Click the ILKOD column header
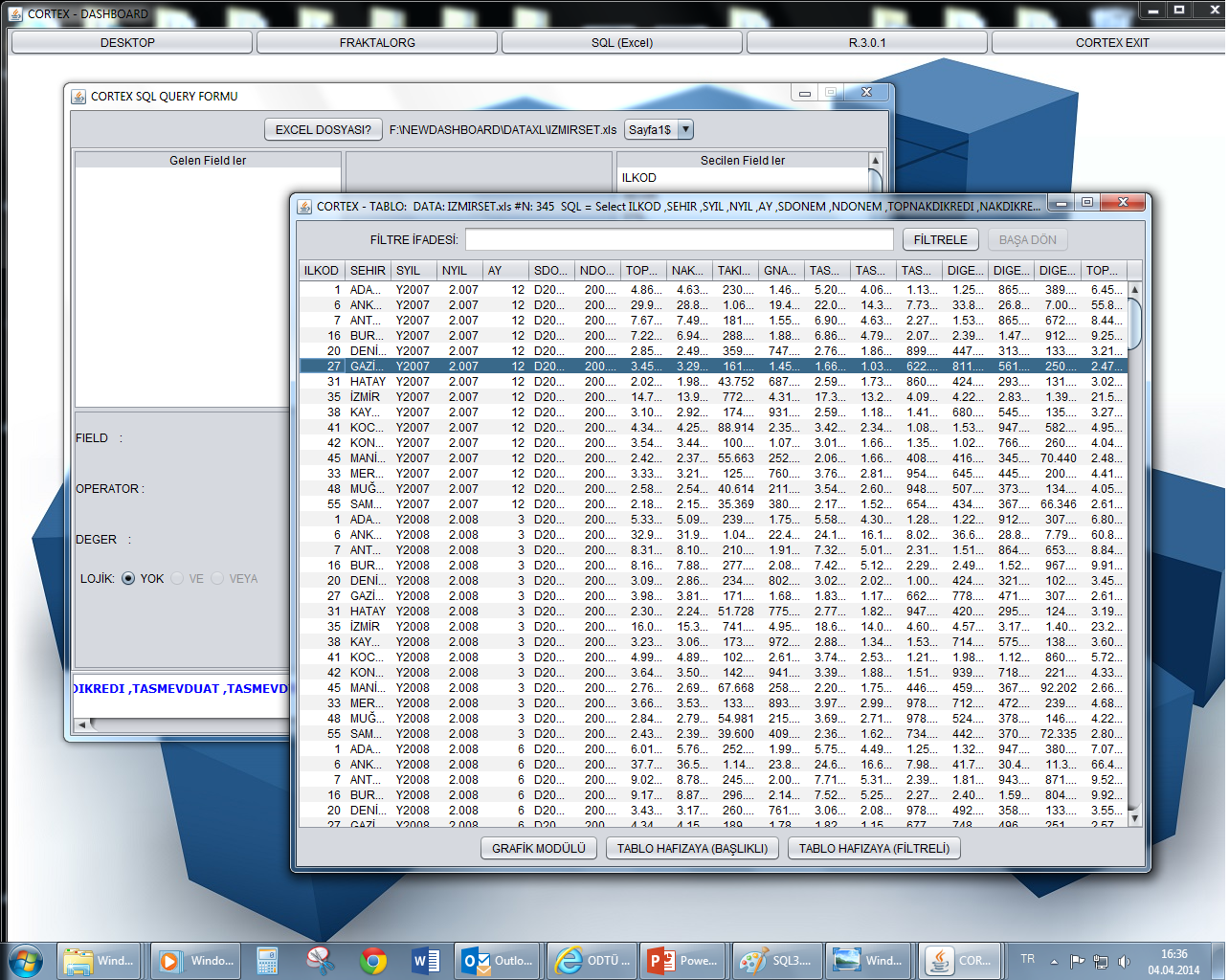 (x=322, y=270)
